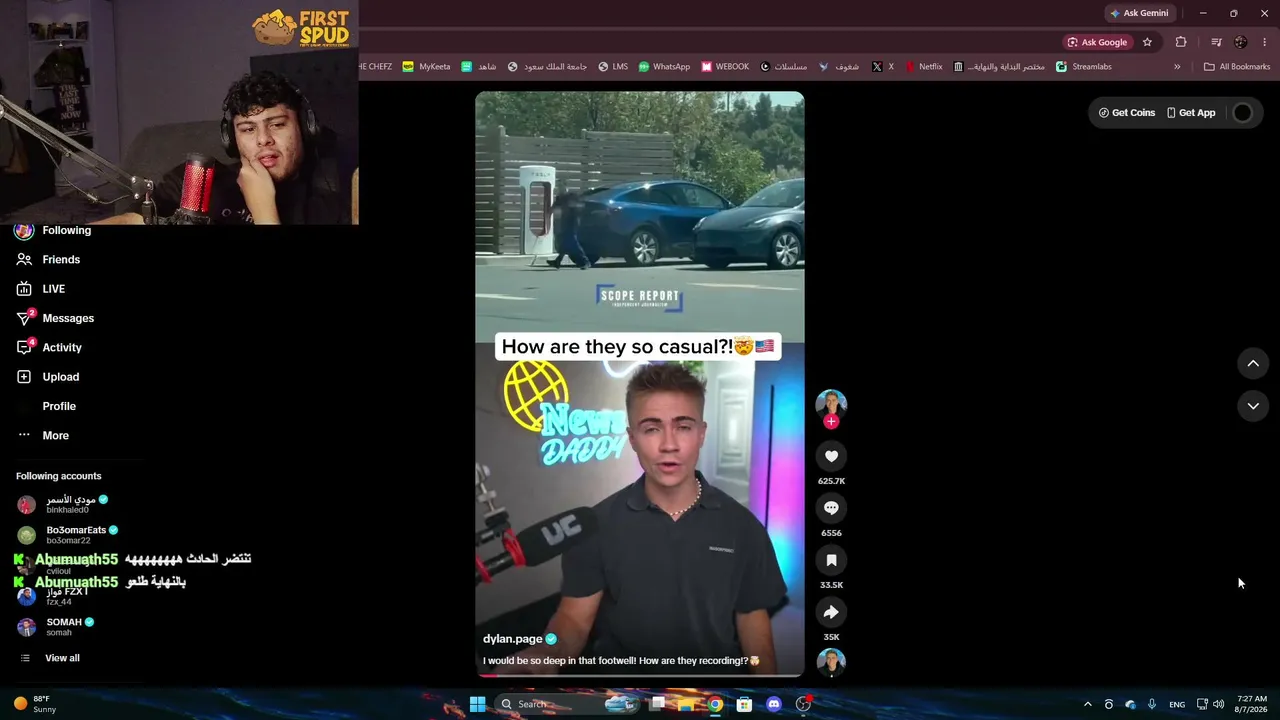Open the WhatsApp bookmark
The height and width of the screenshot is (720, 1280).
(x=664, y=67)
